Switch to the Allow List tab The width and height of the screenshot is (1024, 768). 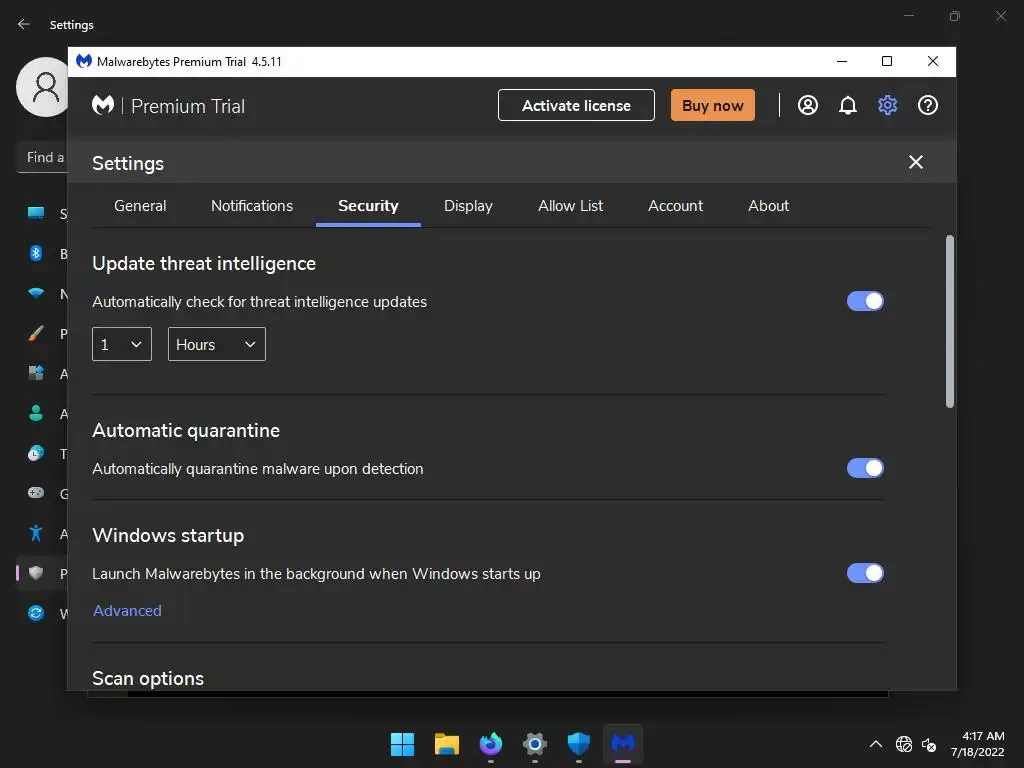[570, 206]
